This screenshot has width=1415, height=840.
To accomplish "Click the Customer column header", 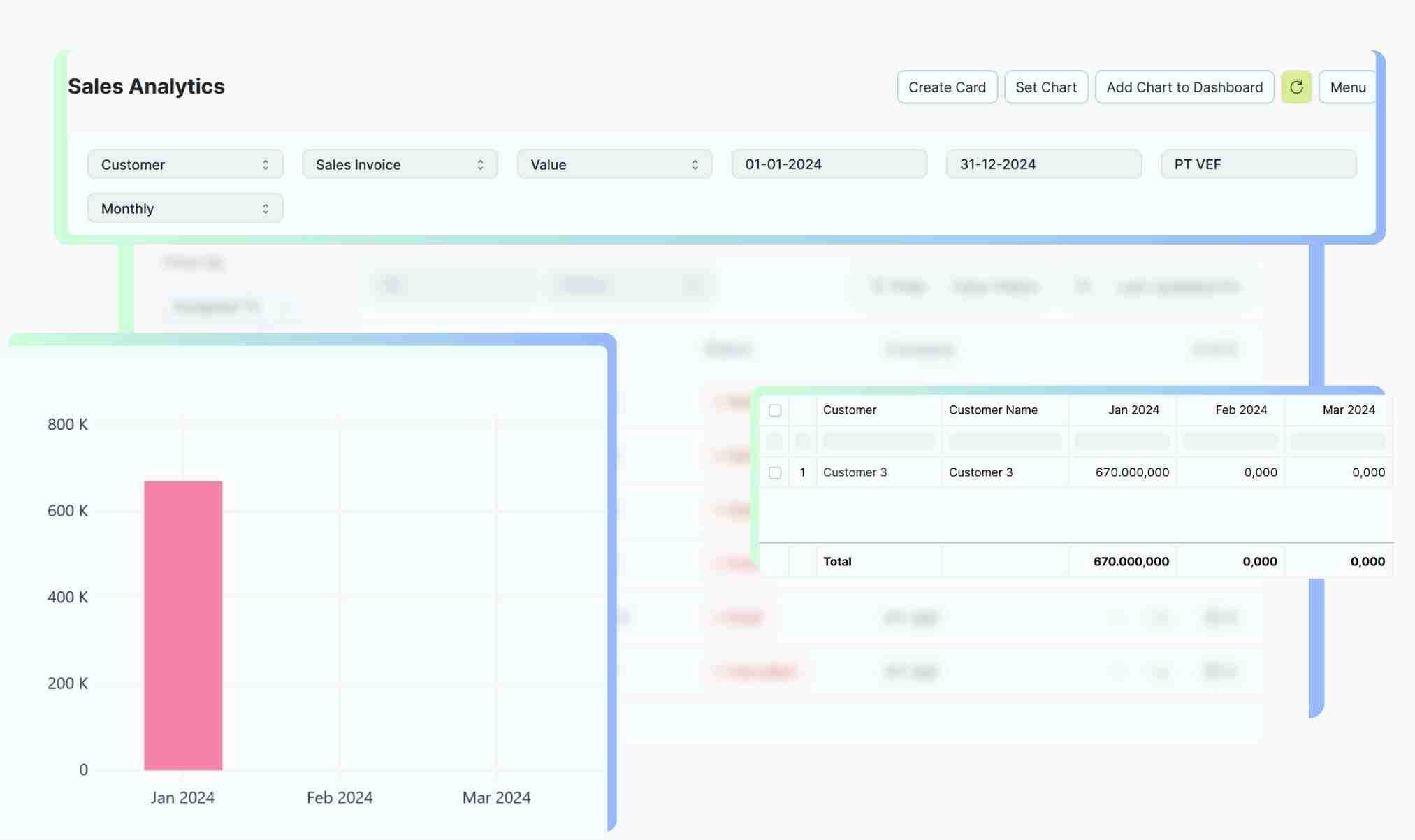I will (850, 410).
